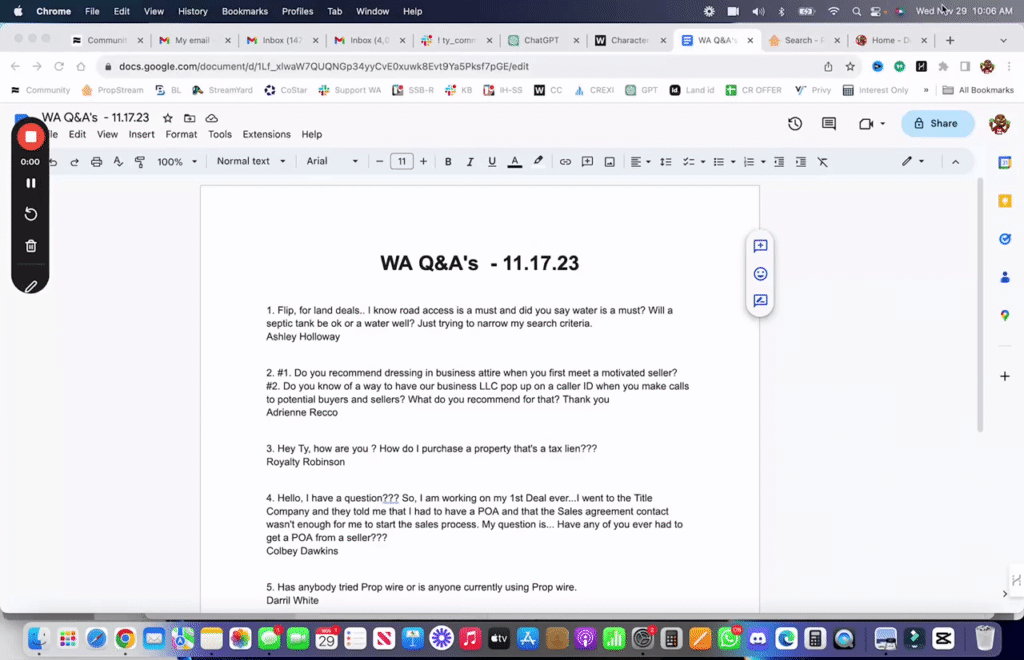Toggle underline formatting
This screenshot has height=660, width=1024.
[490, 161]
